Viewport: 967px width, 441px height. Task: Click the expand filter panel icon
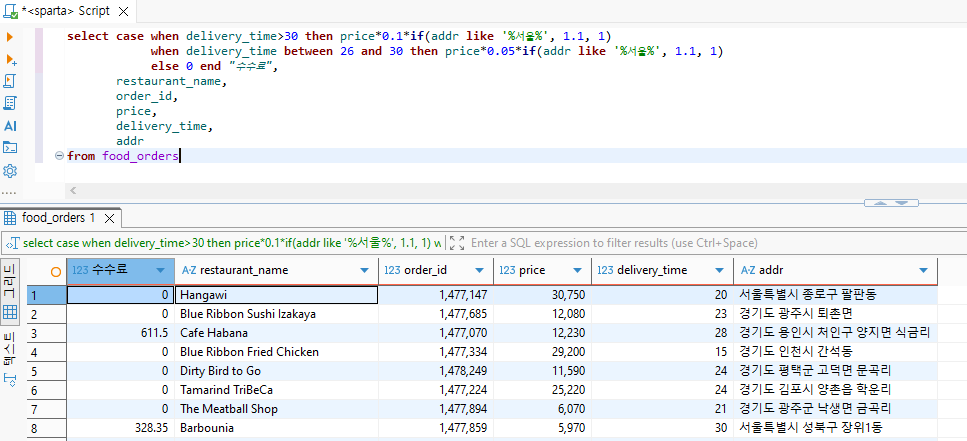click(x=457, y=243)
